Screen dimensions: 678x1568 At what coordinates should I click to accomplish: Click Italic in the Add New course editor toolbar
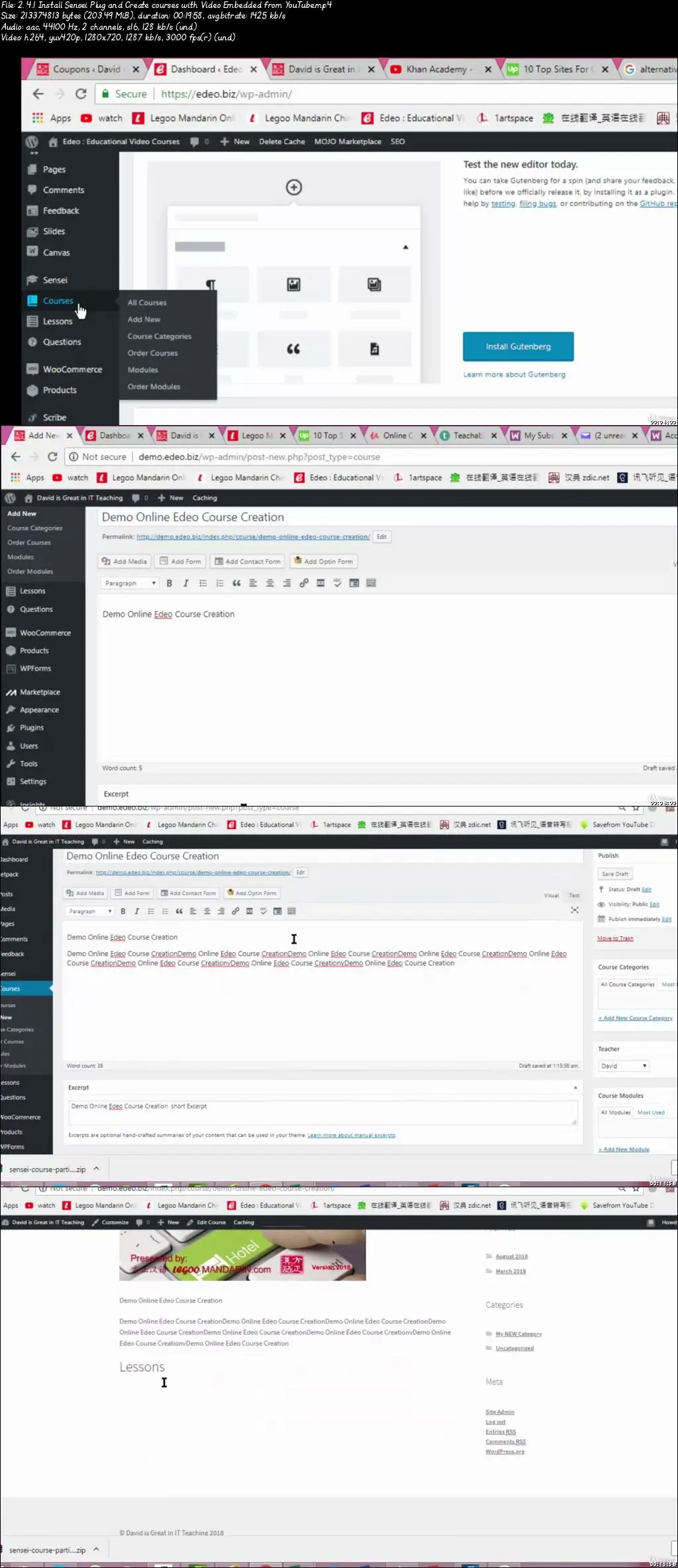click(186, 583)
